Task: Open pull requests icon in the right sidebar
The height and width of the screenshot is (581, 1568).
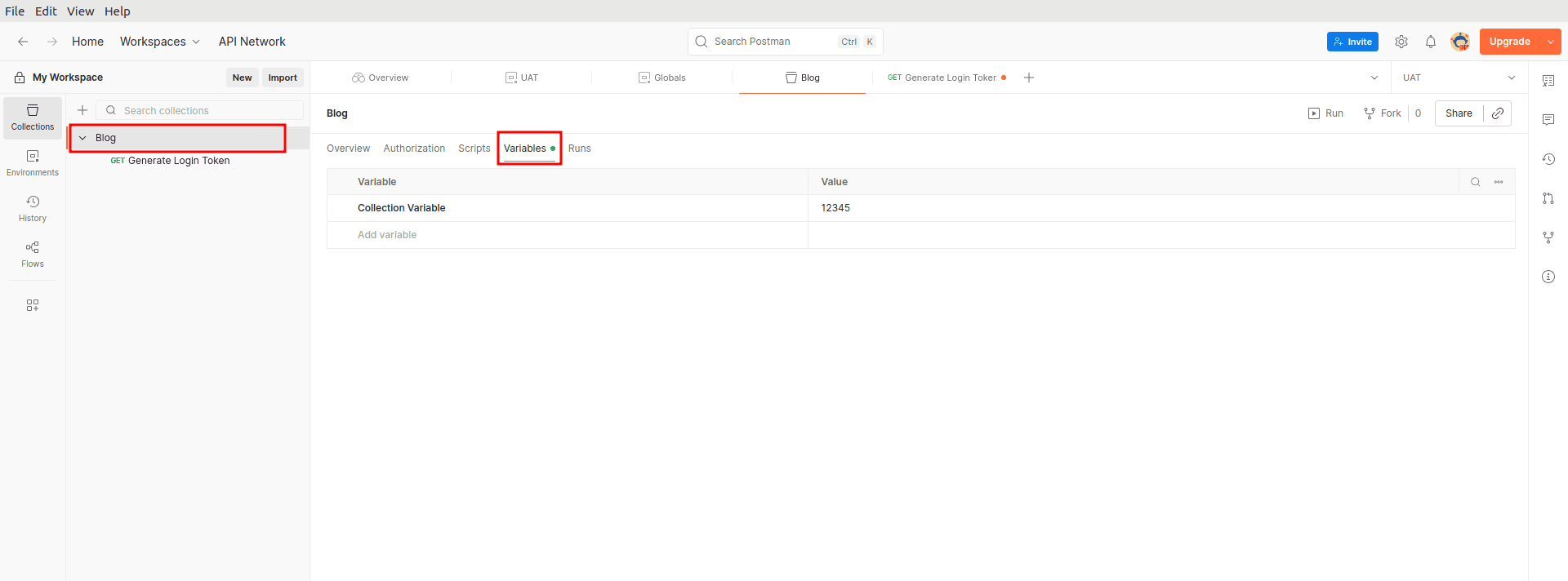Action: [x=1548, y=198]
